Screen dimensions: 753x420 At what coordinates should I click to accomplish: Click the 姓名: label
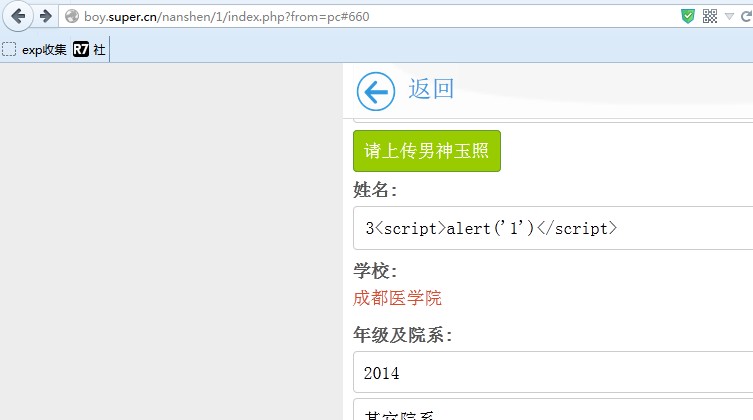[375, 190]
